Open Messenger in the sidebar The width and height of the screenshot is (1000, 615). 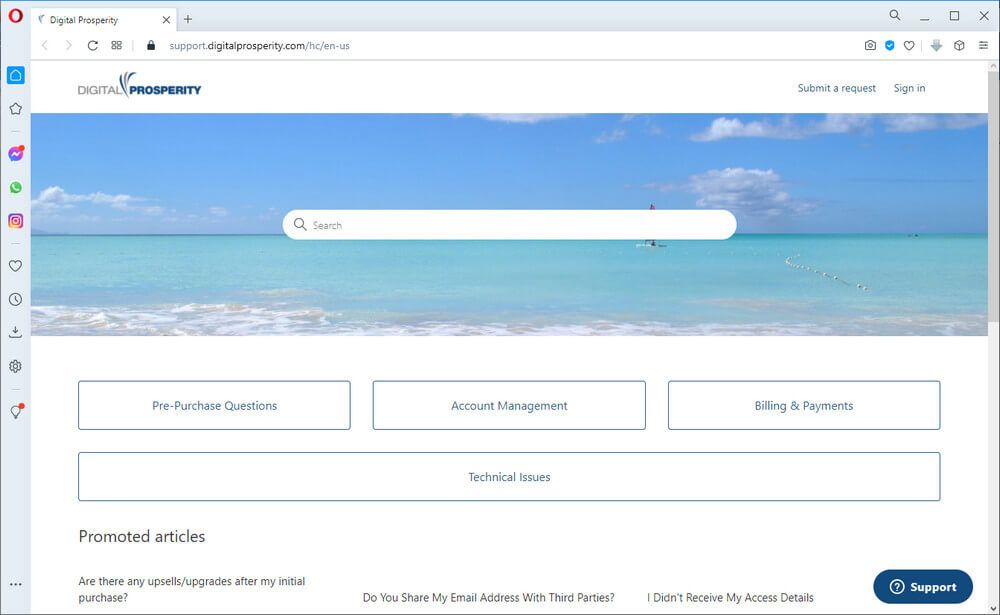click(16, 153)
